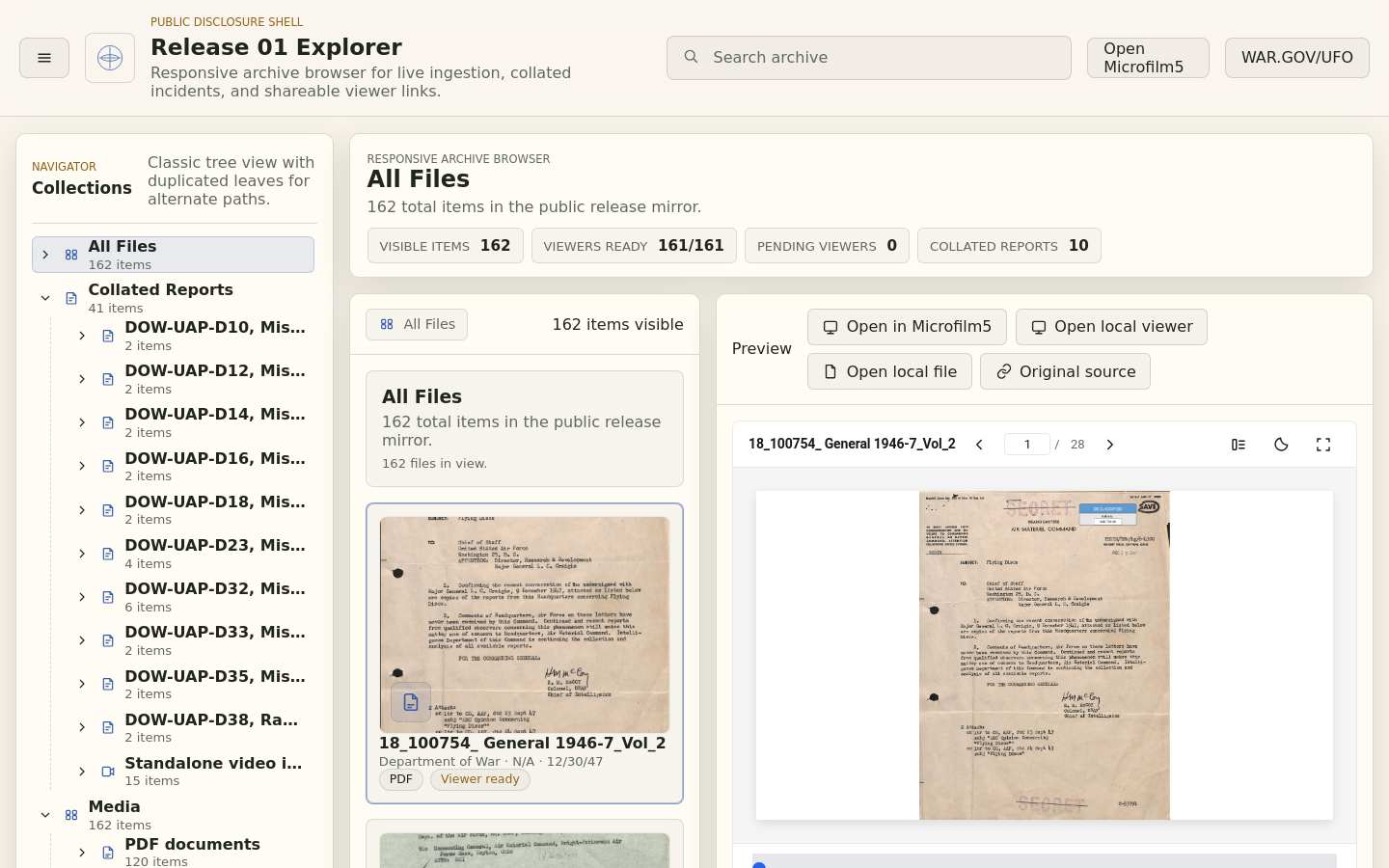
Task: Expand the DOW-UAP-D10 report
Action: [82, 336]
